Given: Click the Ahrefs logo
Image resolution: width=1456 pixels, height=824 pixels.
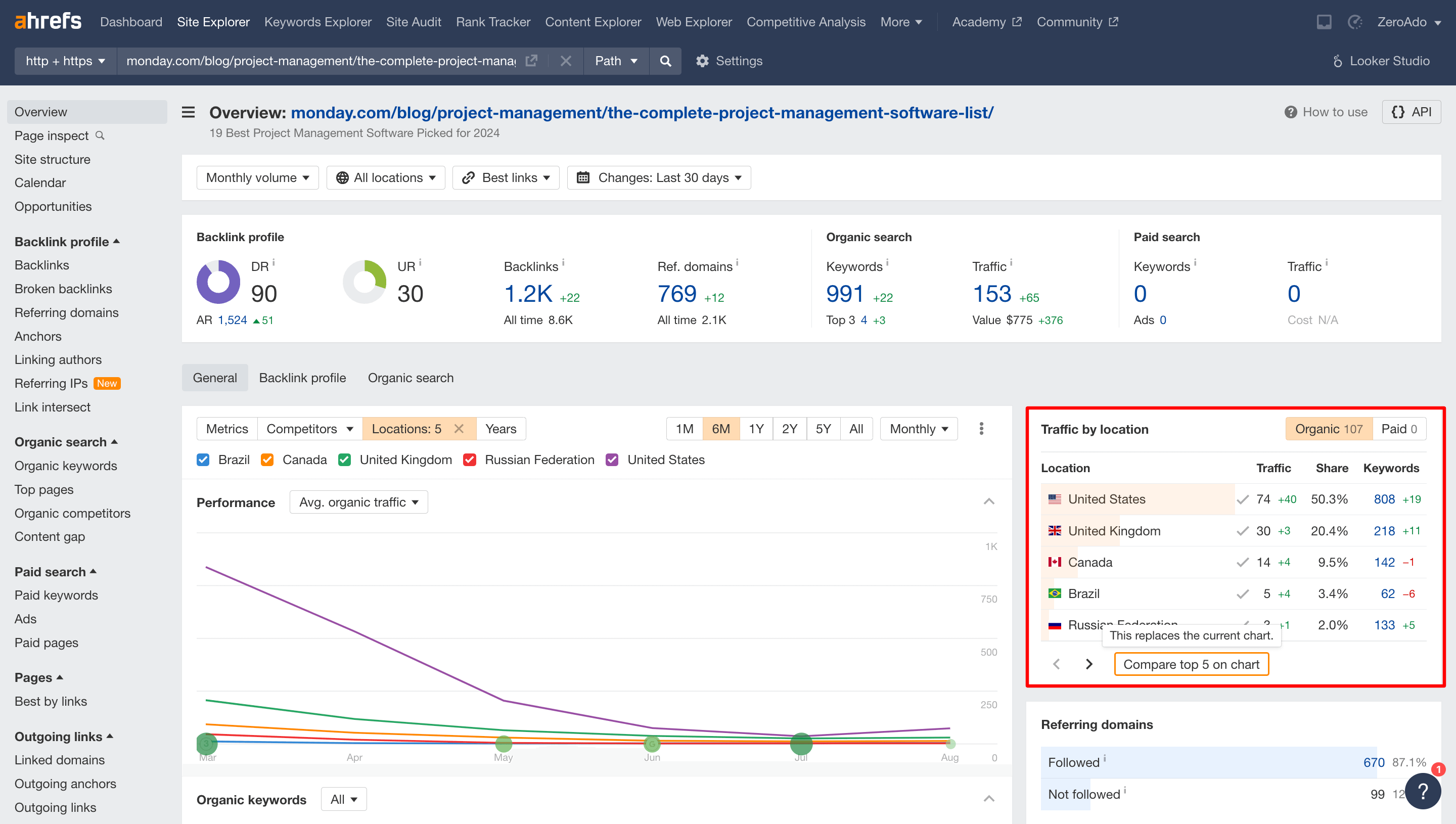Looking at the screenshot, I should [48, 22].
